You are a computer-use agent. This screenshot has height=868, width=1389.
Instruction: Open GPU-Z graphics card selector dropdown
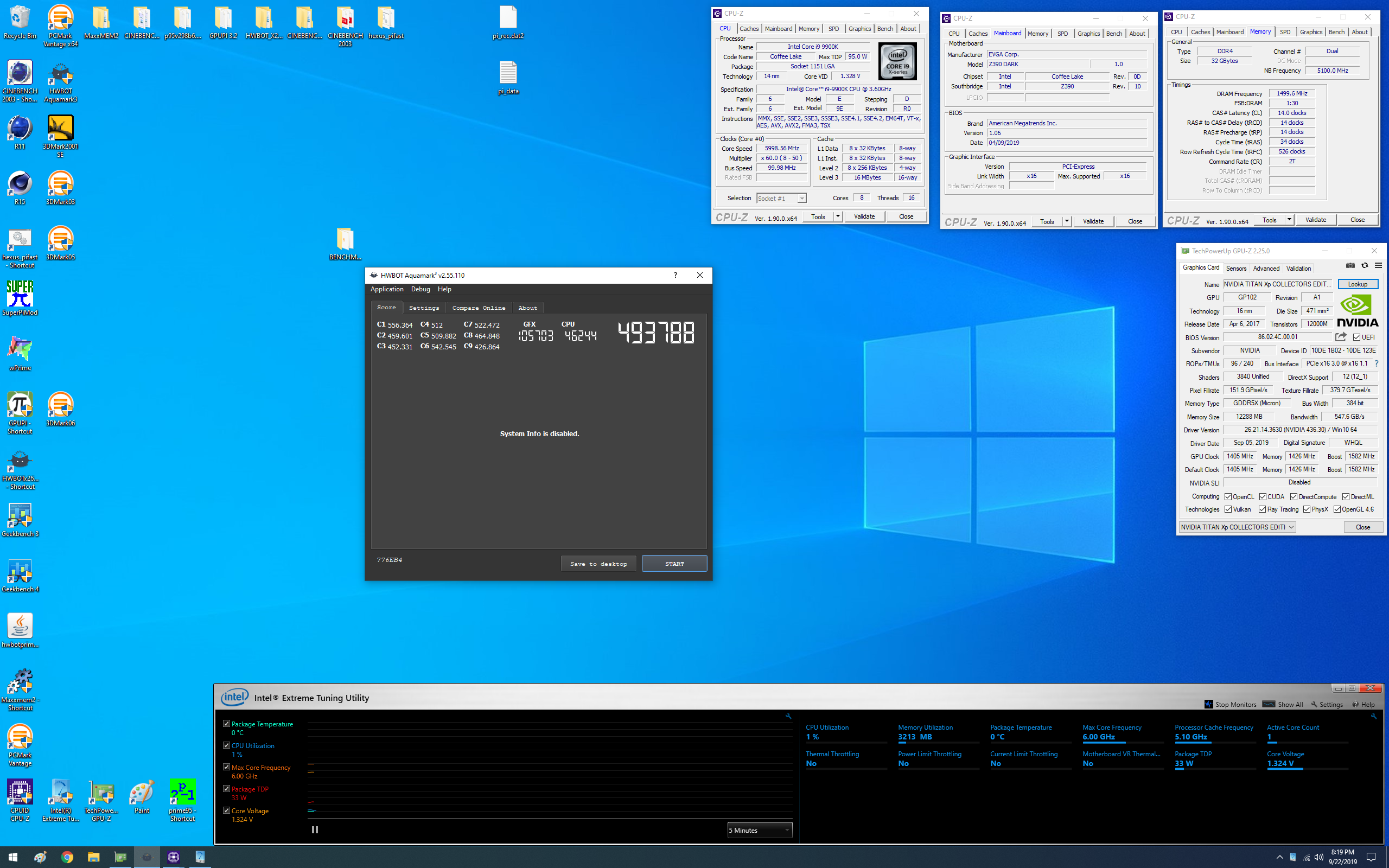point(1238,527)
